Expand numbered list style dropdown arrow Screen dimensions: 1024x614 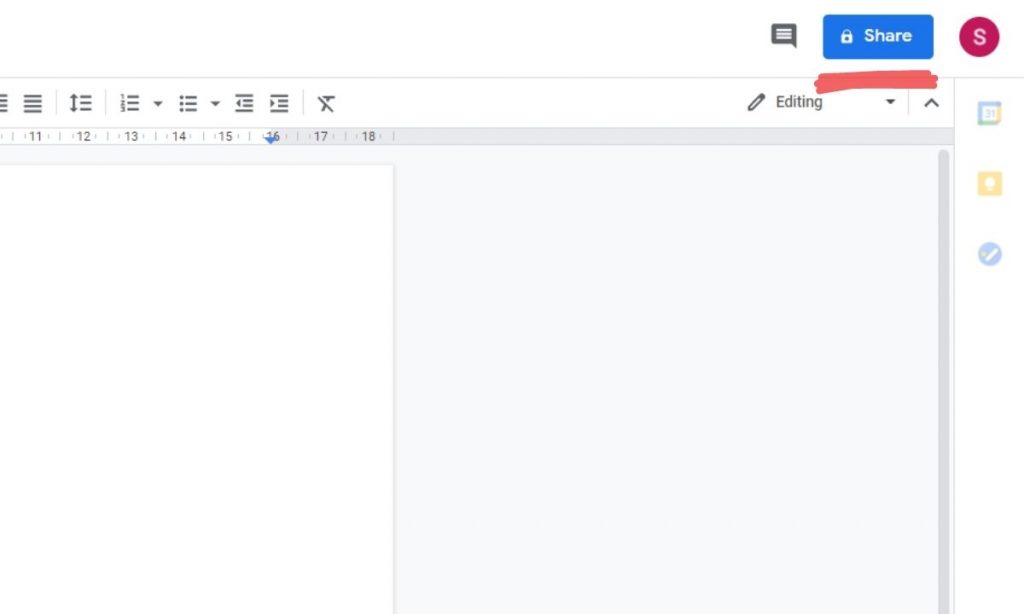point(157,103)
